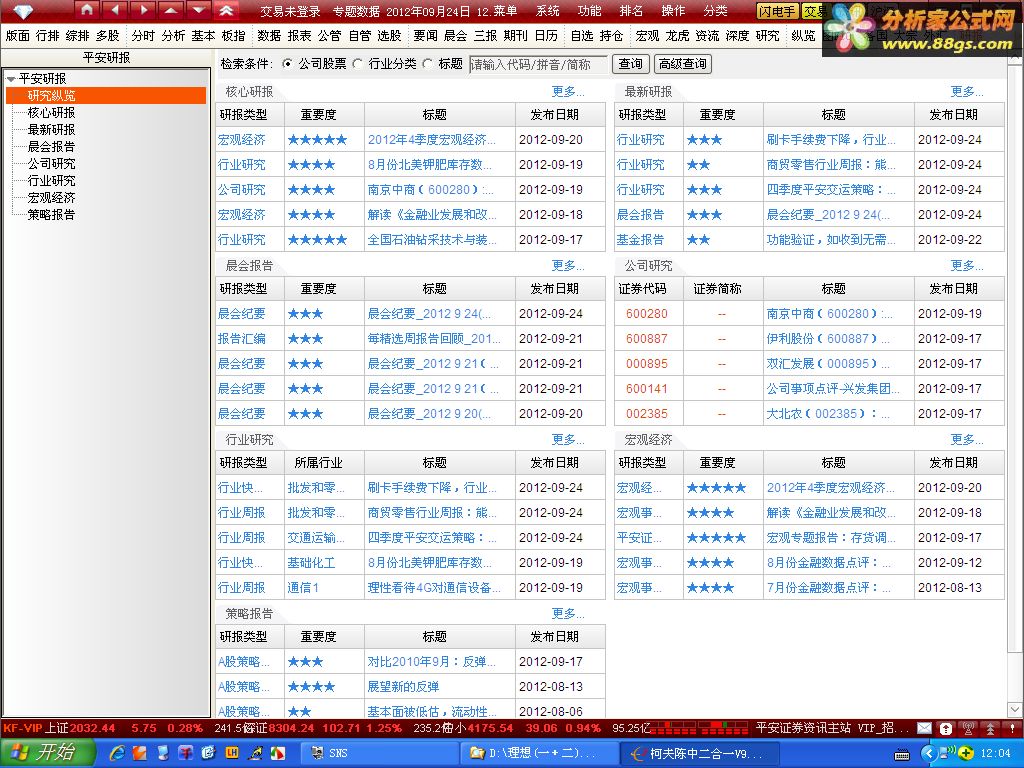Screen dimensions: 1024x768
Task: Click the lock icon in status bar
Action: coord(946,728)
